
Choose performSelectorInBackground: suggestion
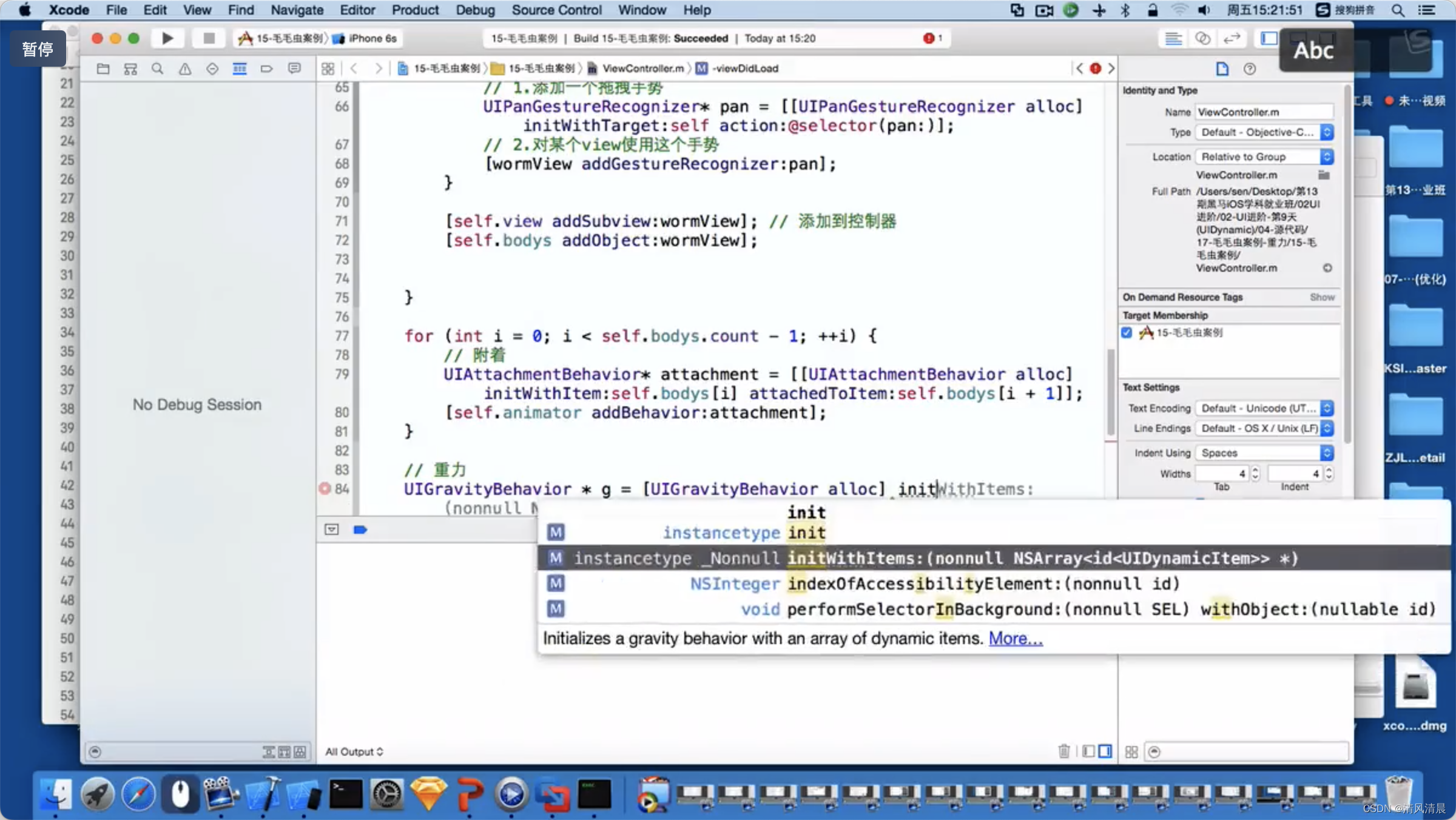(x=994, y=609)
